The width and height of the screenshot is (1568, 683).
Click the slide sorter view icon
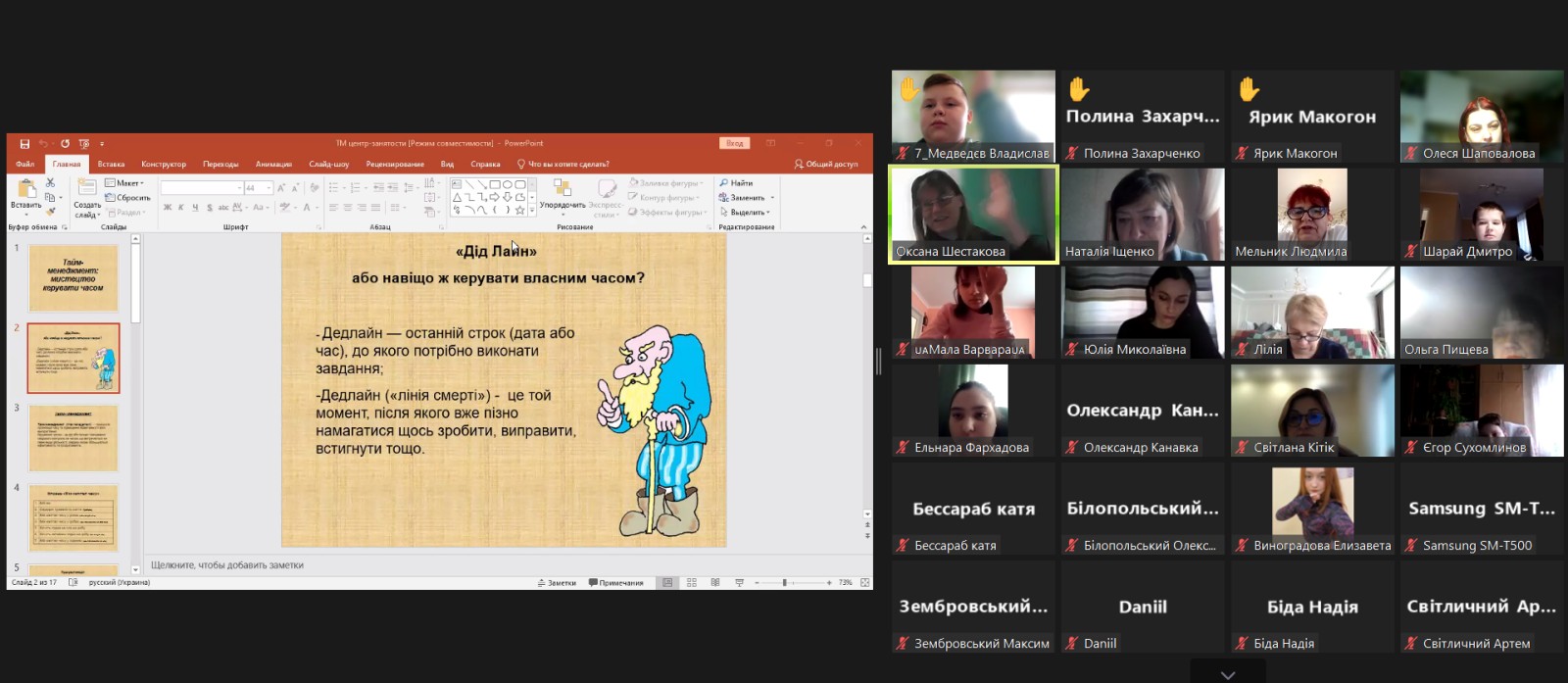[692, 583]
